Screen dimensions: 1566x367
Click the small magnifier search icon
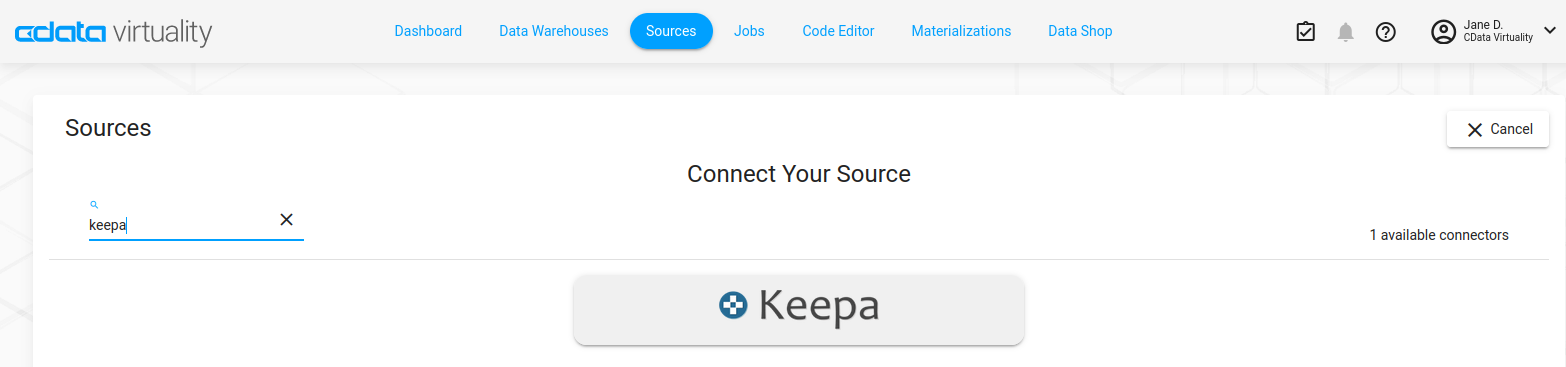coord(93,204)
